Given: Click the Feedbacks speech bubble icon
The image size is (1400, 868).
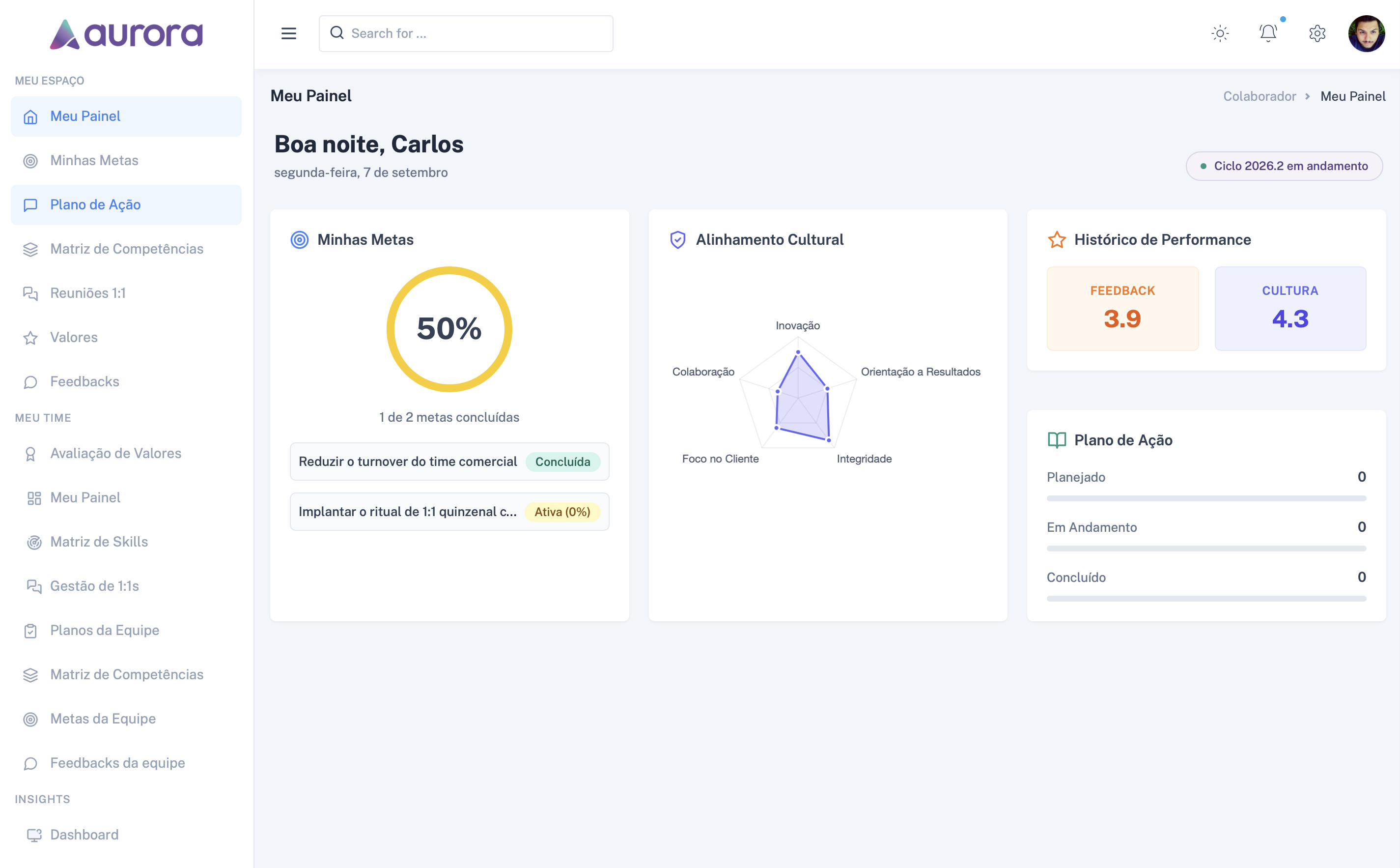Looking at the screenshot, I should pos(30,382).
